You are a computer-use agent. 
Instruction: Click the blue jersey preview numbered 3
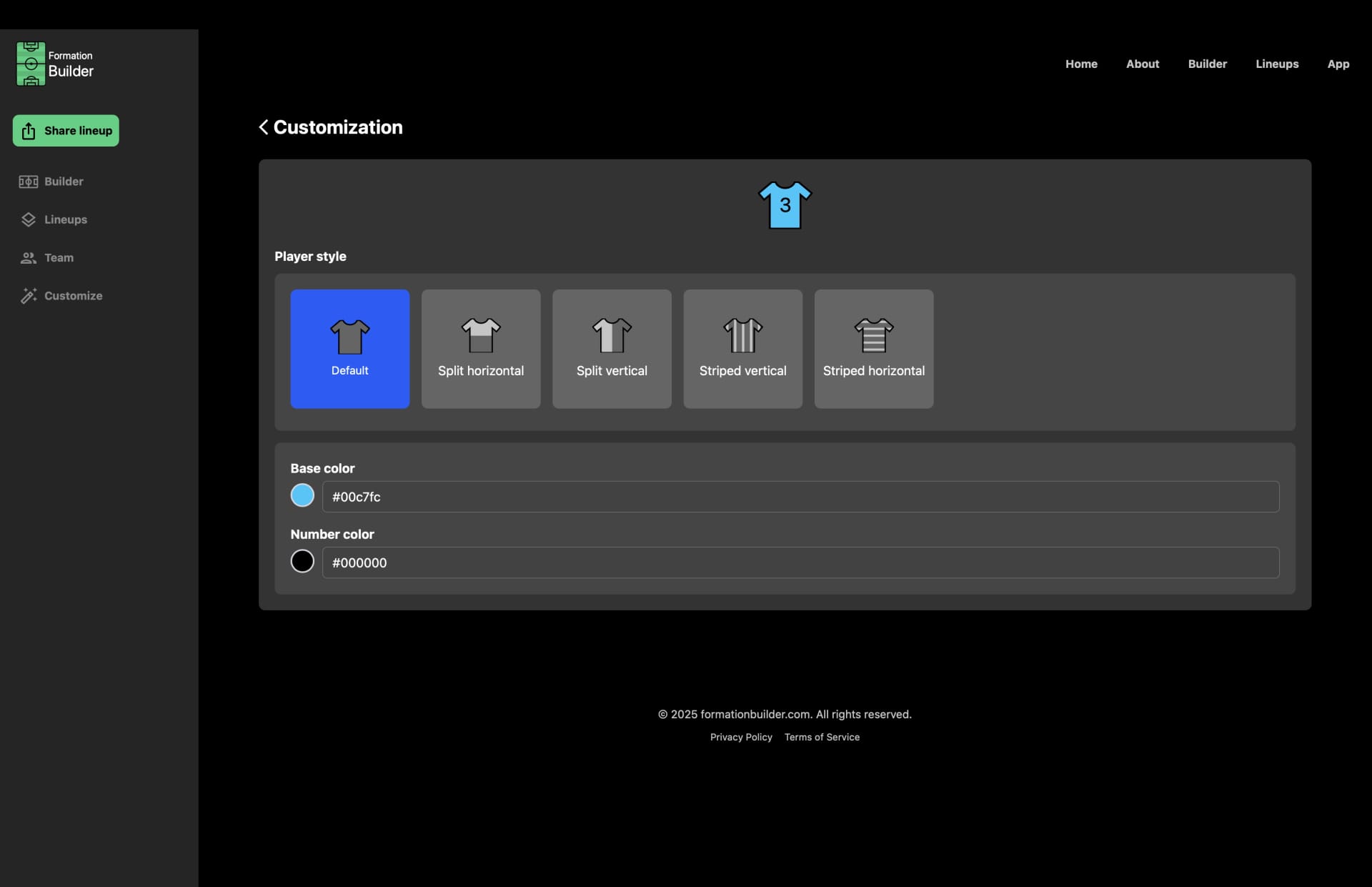point(785,205)
